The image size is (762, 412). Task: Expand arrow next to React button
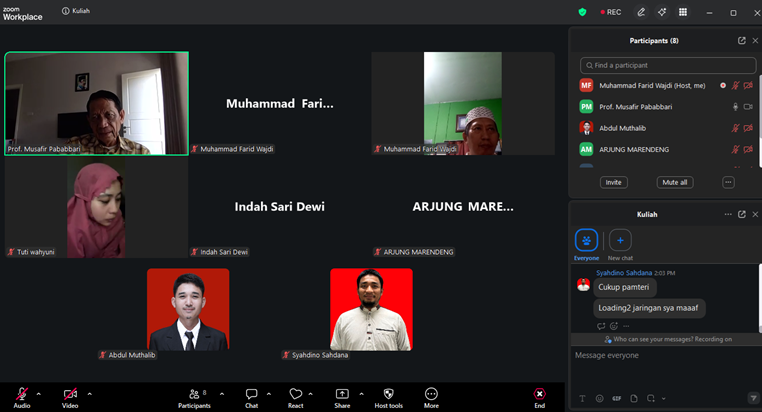click(x=311, y=394)
